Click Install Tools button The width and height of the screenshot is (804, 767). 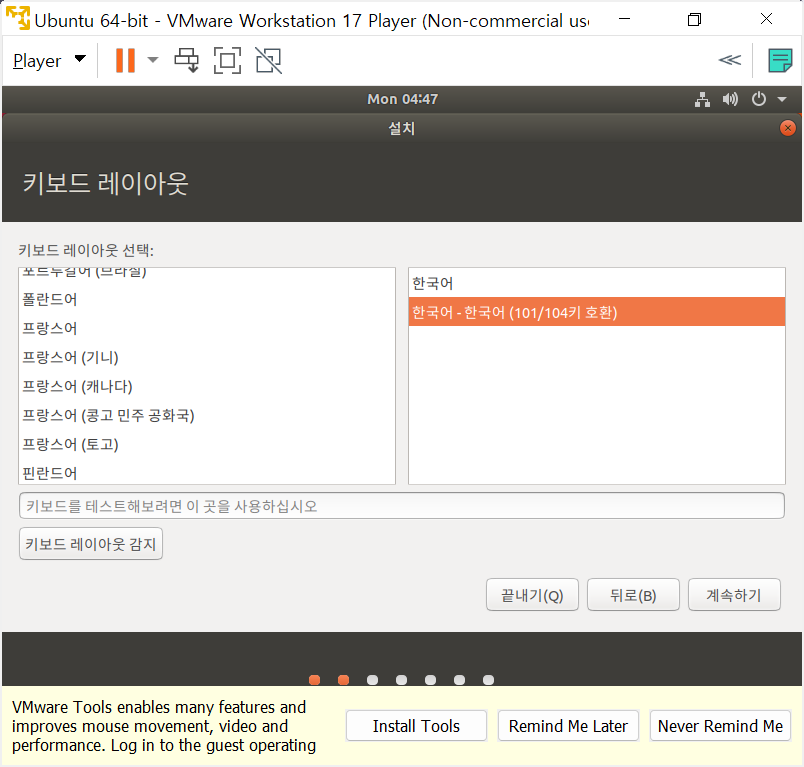[x=416, y=726]
